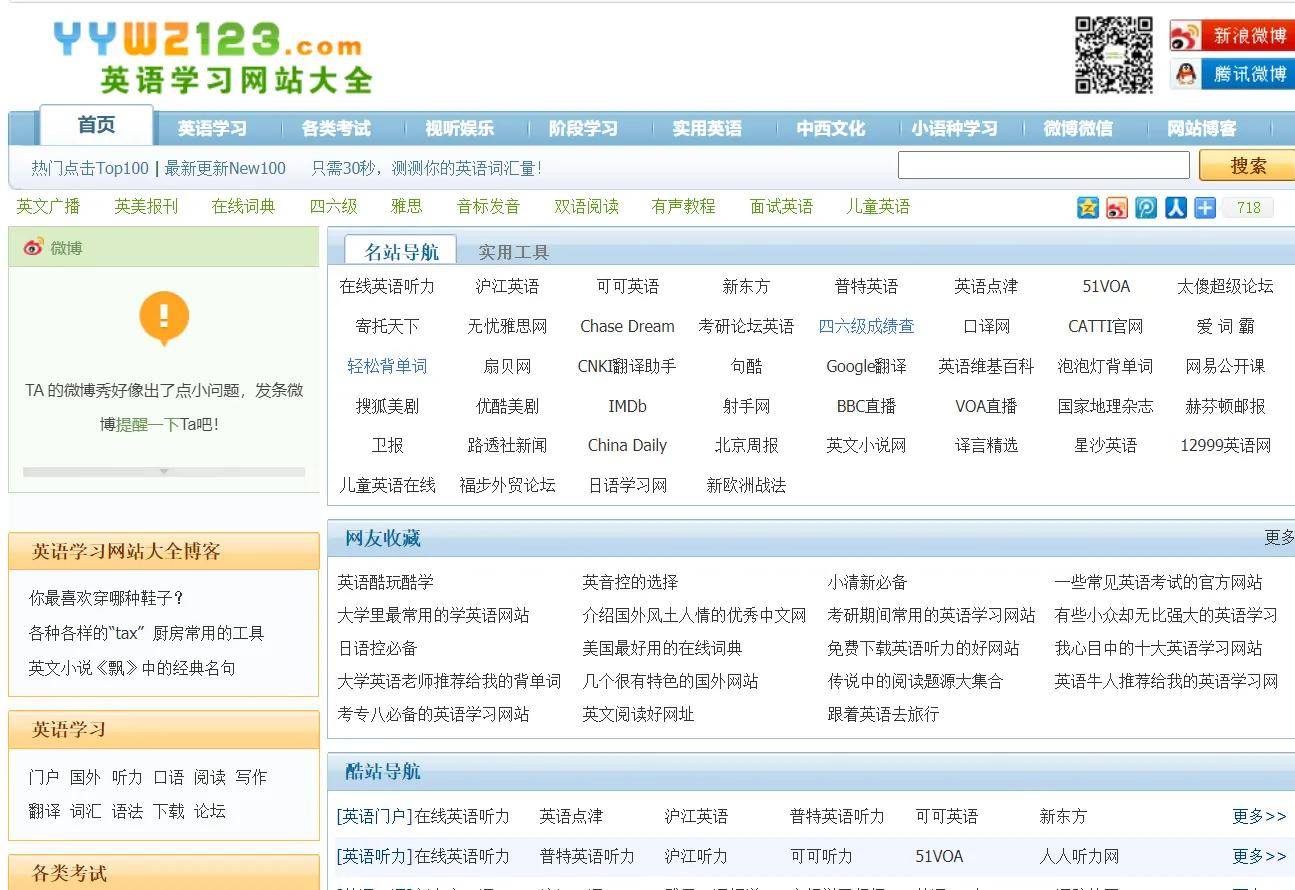Open the 英语酷玩酷学 collection link

click(x=385, y=582)
